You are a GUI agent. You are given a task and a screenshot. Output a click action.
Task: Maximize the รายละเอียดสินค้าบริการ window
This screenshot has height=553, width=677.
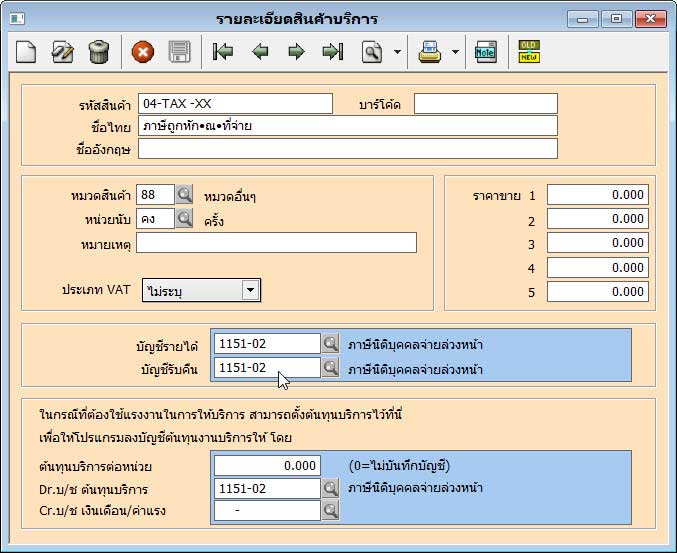(x=617, y=19)
